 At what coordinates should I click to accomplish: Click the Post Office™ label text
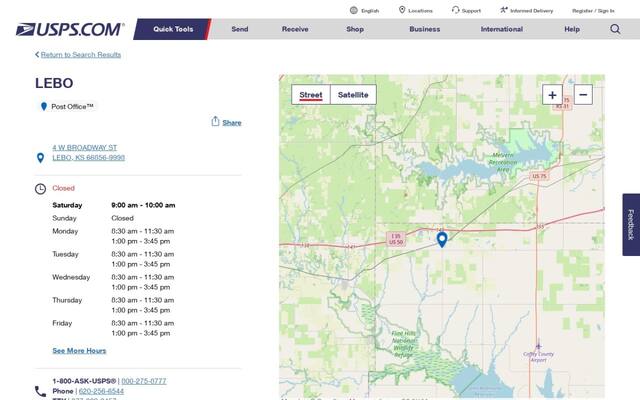[72, 107]
